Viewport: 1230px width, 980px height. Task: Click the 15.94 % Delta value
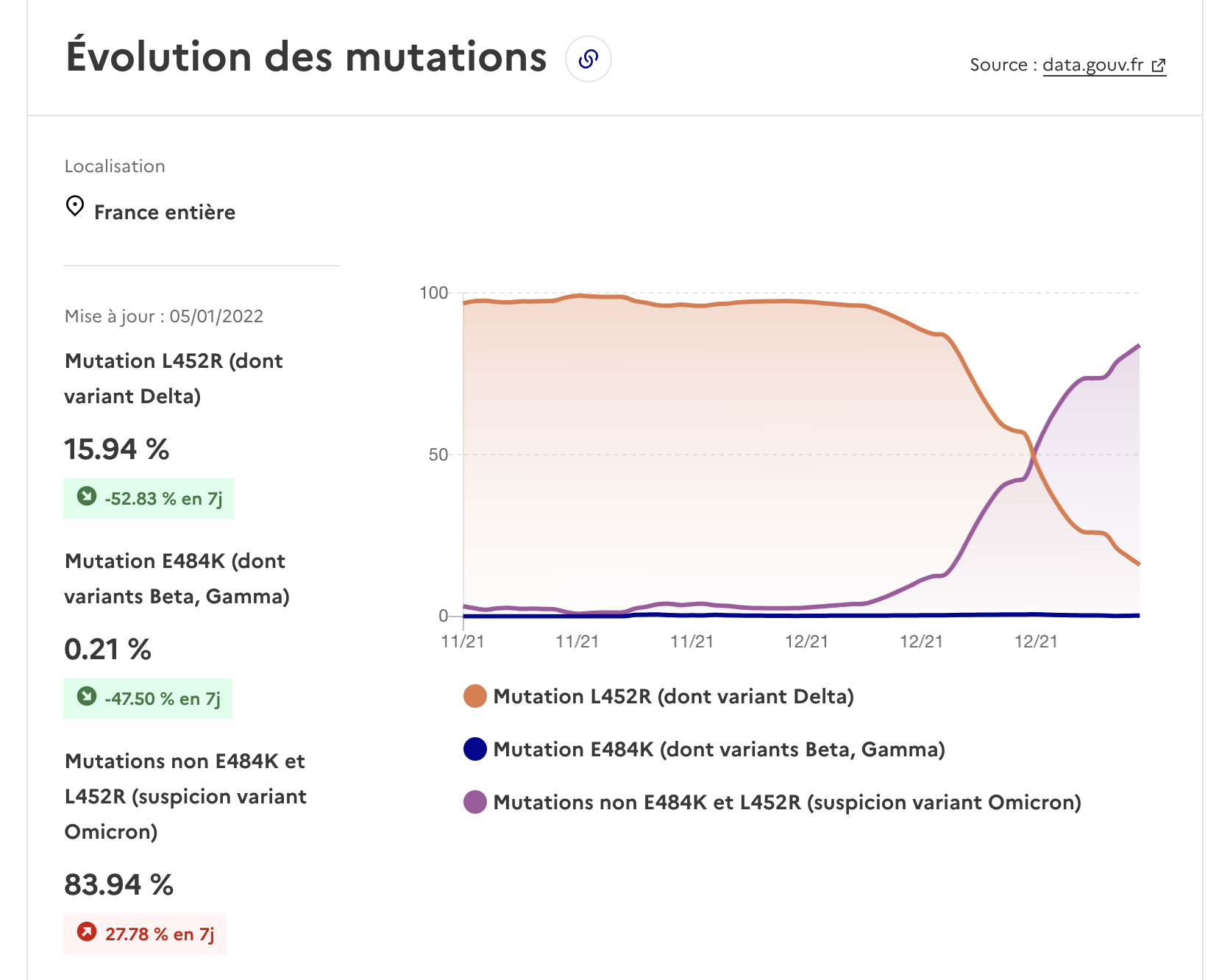coord(116,449)
